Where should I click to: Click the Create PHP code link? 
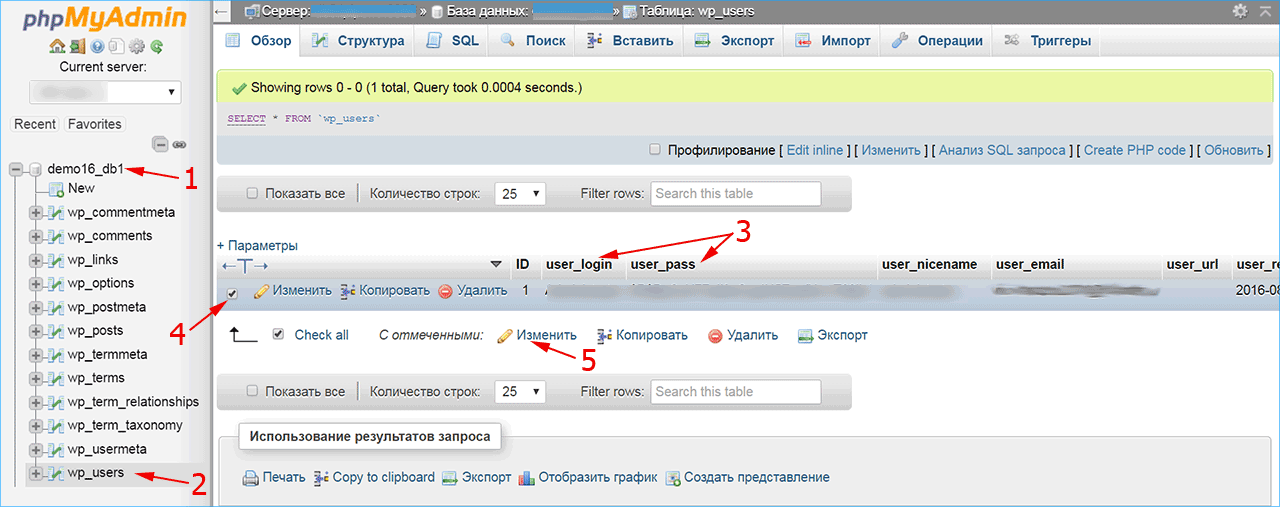coord(1135,150)
